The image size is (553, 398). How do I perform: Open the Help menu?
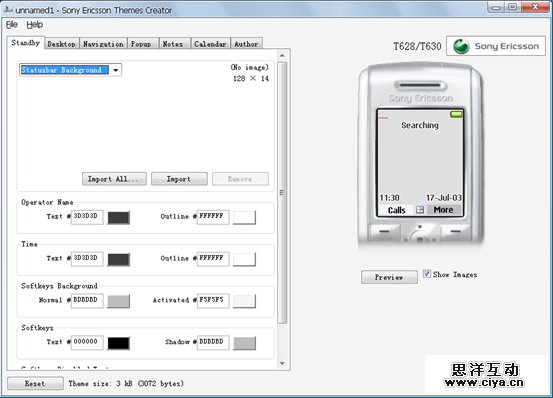pyautogui.click(x=35, y=24)
